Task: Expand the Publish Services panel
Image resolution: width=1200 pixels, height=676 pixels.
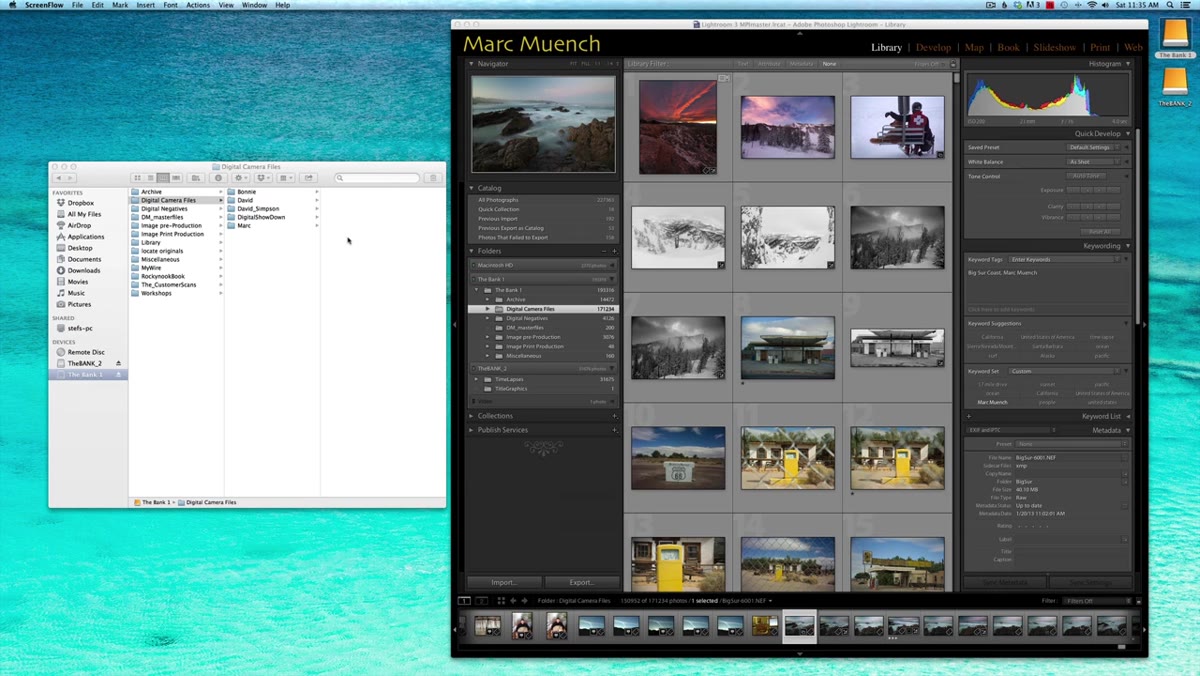Action: [x=472, y=430]
